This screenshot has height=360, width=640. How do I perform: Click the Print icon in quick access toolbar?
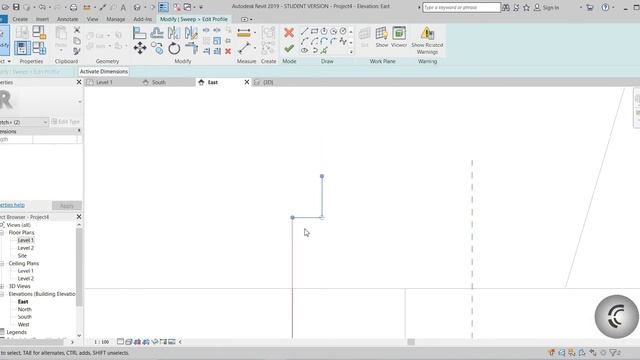pos(73,7)
